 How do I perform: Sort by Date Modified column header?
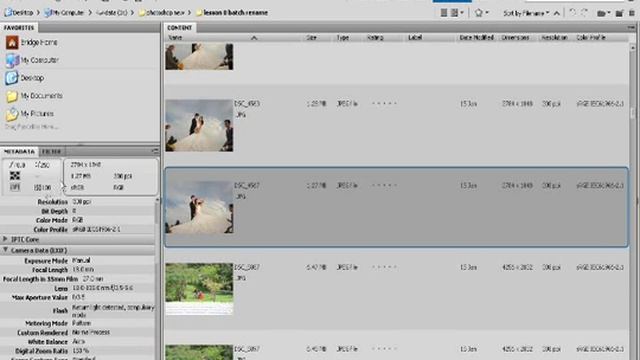pyautogui.click(x=476, y=38)
